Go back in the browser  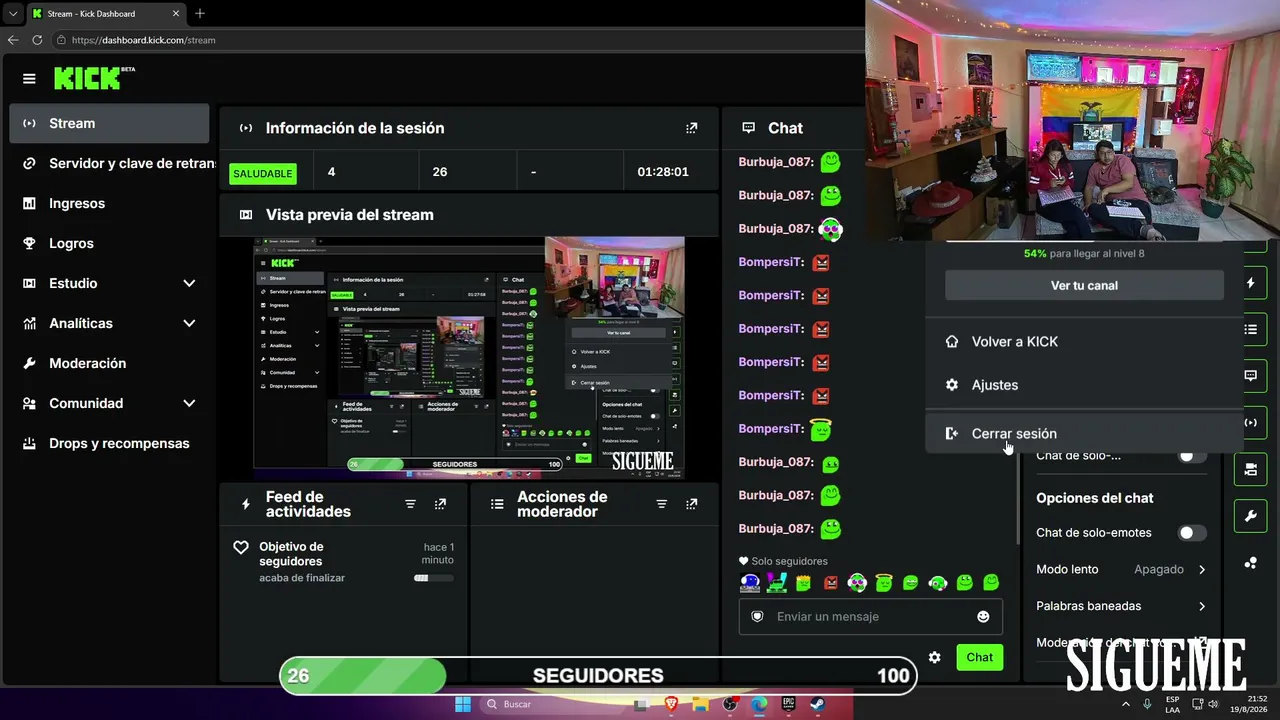tap(13, 40)
